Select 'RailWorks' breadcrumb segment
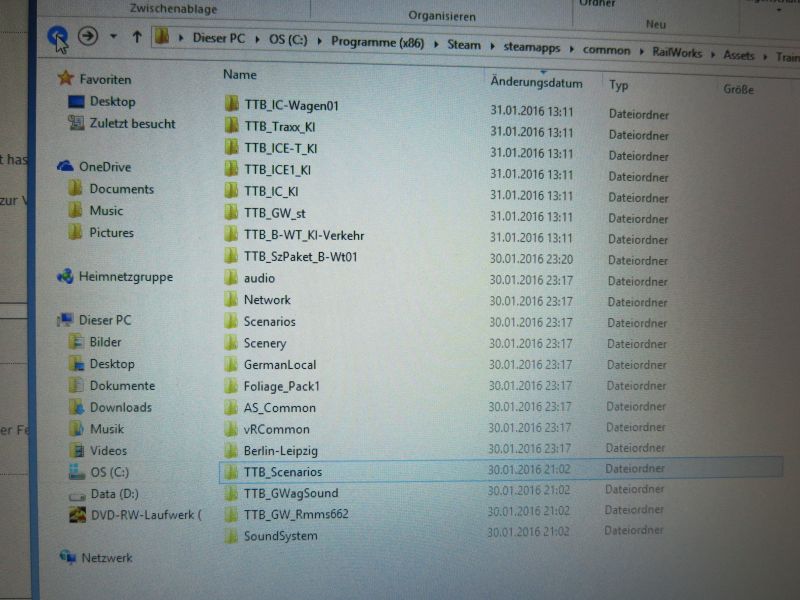This screenshot has height=600, width=800. coord(677,53)
